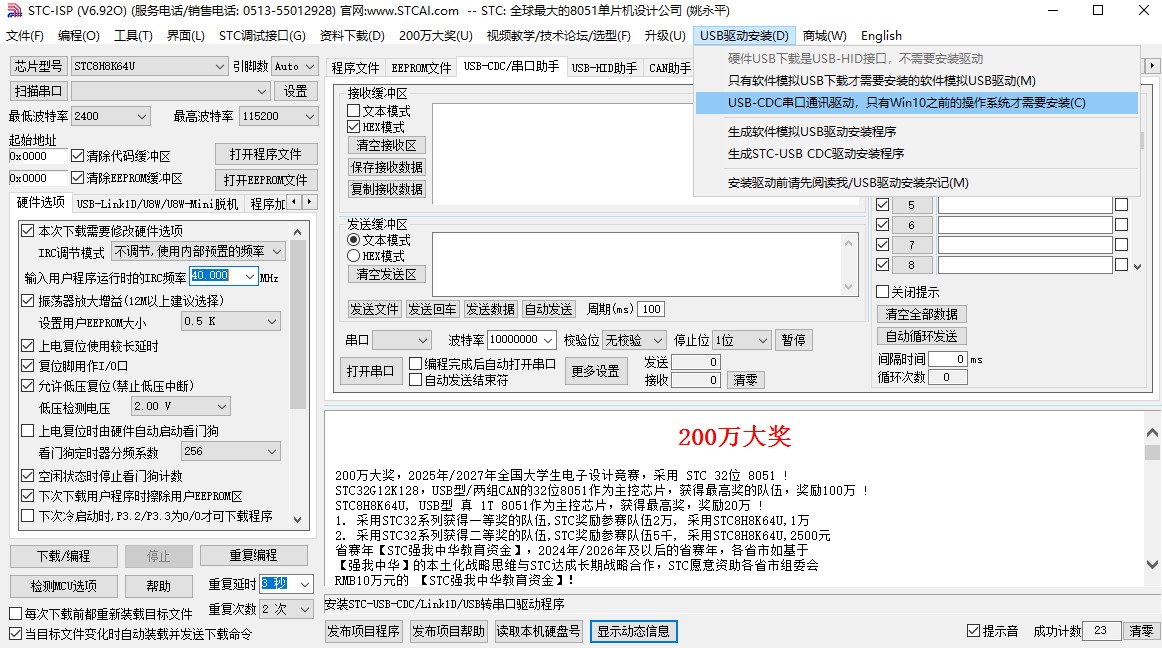Screen dimensions: 1162x648
Task: Enable 文本模式 in receive buffer
Action: click(354, 111)
